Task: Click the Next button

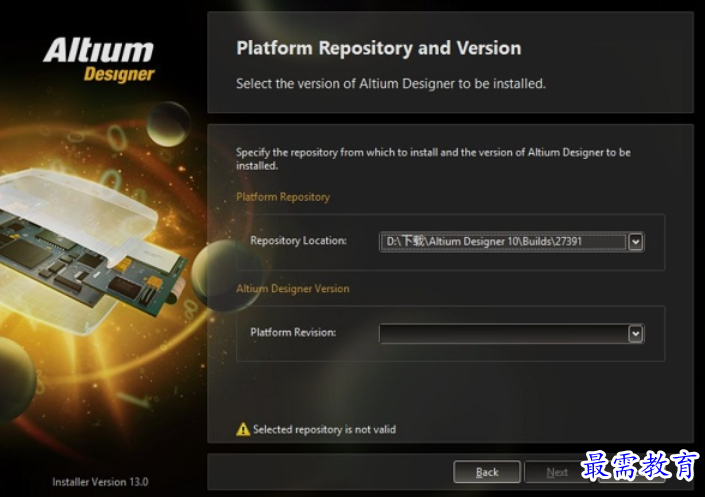Action: (x=557, y=472)
